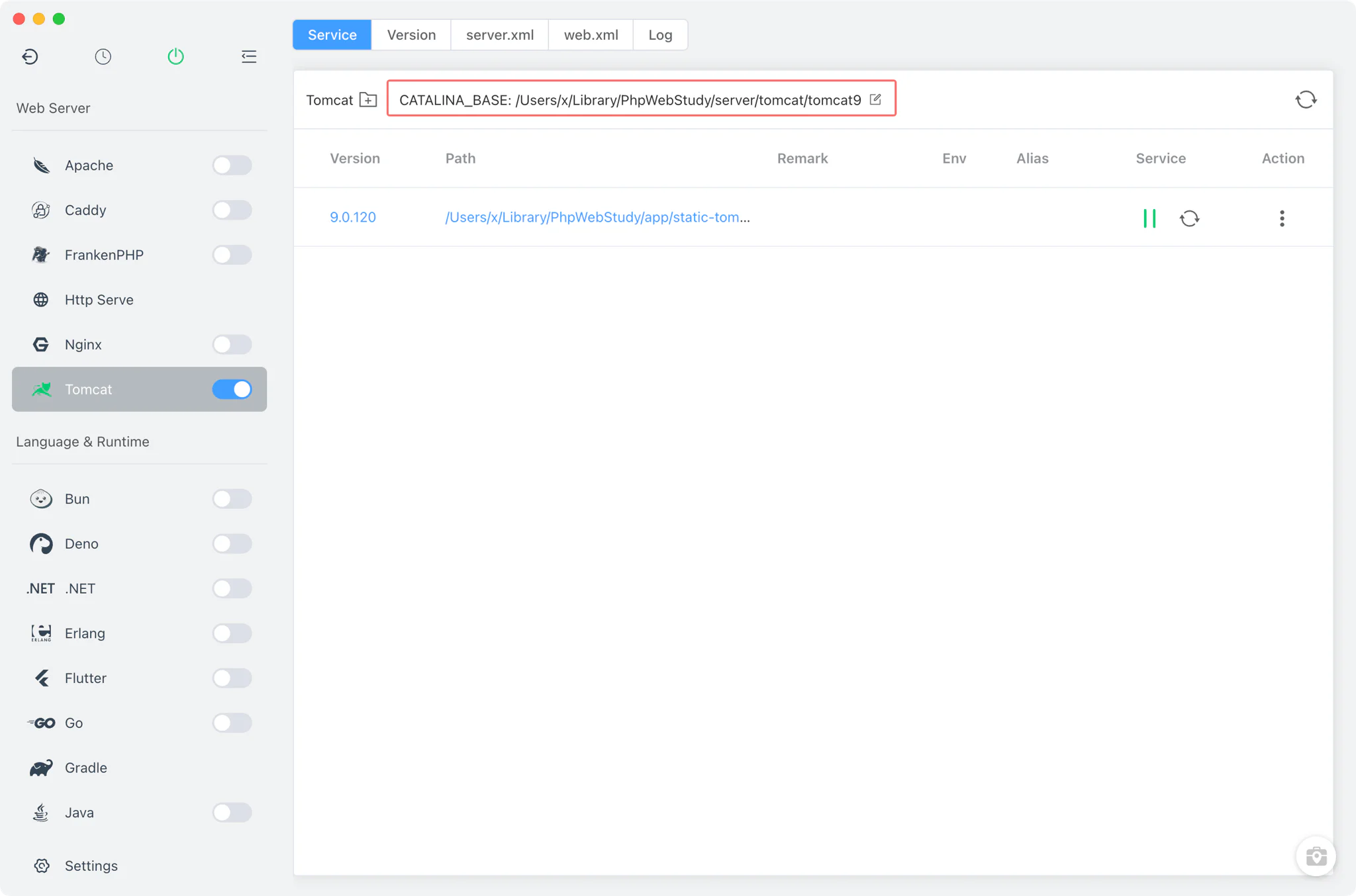Image resolution: width=1356 pixels, height=896 pixels.
Task: Enable the Apache toggle switch
Action: point(232,165)
